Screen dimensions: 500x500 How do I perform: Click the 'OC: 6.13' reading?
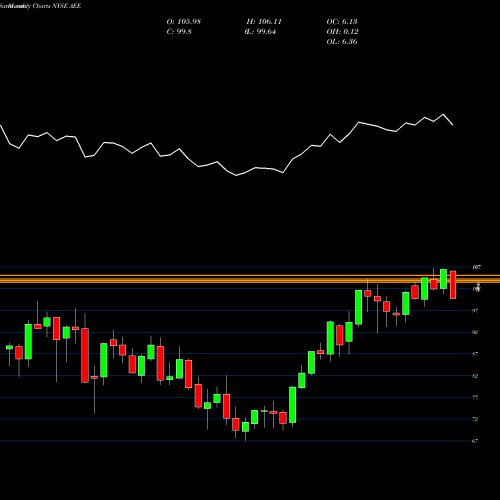tap(342, 22)
